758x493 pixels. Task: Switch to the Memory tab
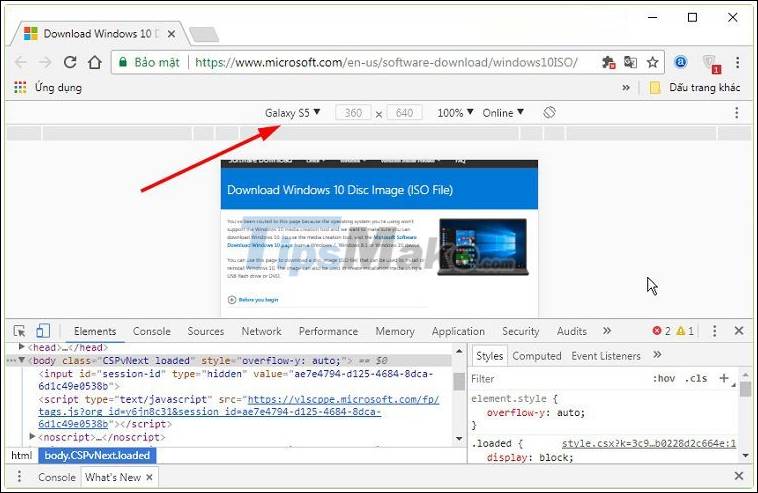click(395, 331)
